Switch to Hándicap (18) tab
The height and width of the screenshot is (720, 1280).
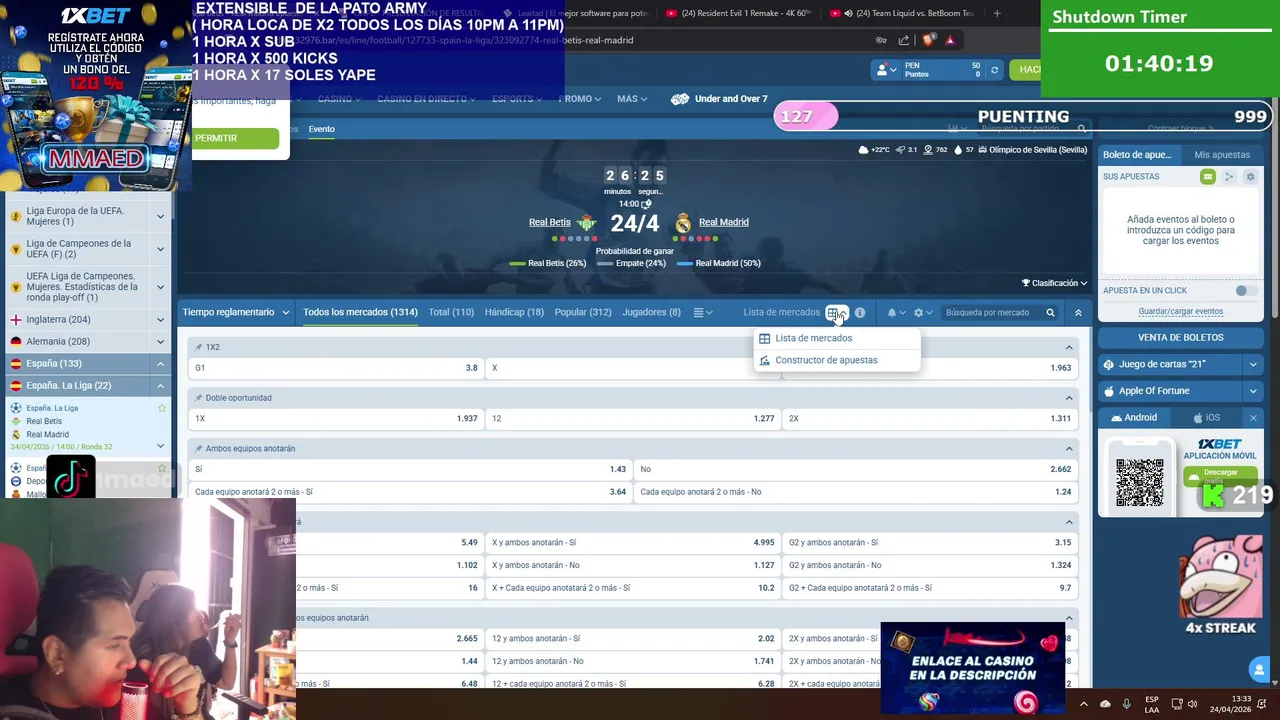(x=514, y=313)
